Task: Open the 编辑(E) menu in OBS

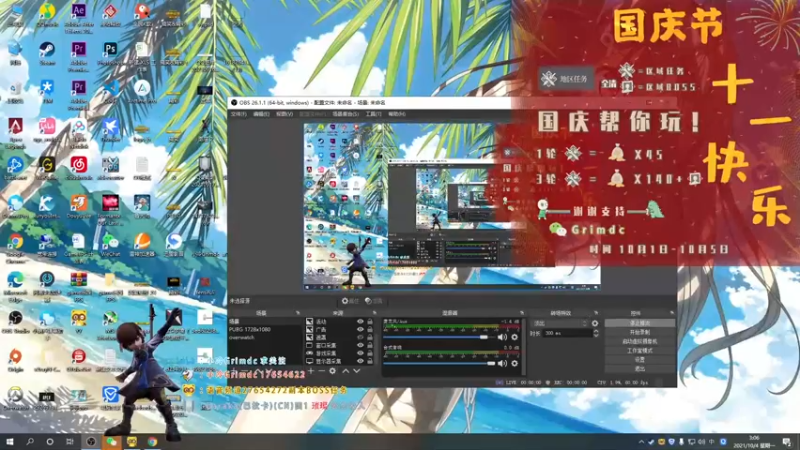Action: (261, 114)
